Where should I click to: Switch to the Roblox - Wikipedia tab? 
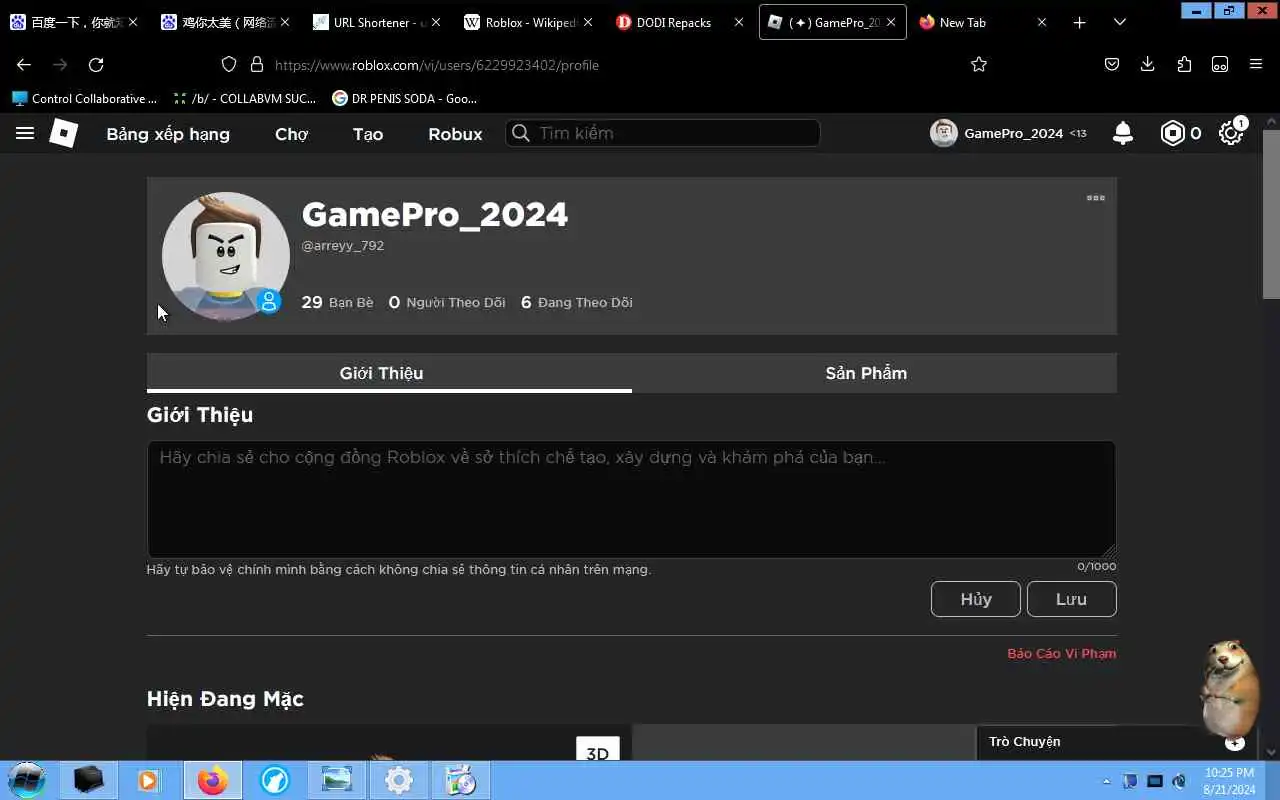coord(529,22)
